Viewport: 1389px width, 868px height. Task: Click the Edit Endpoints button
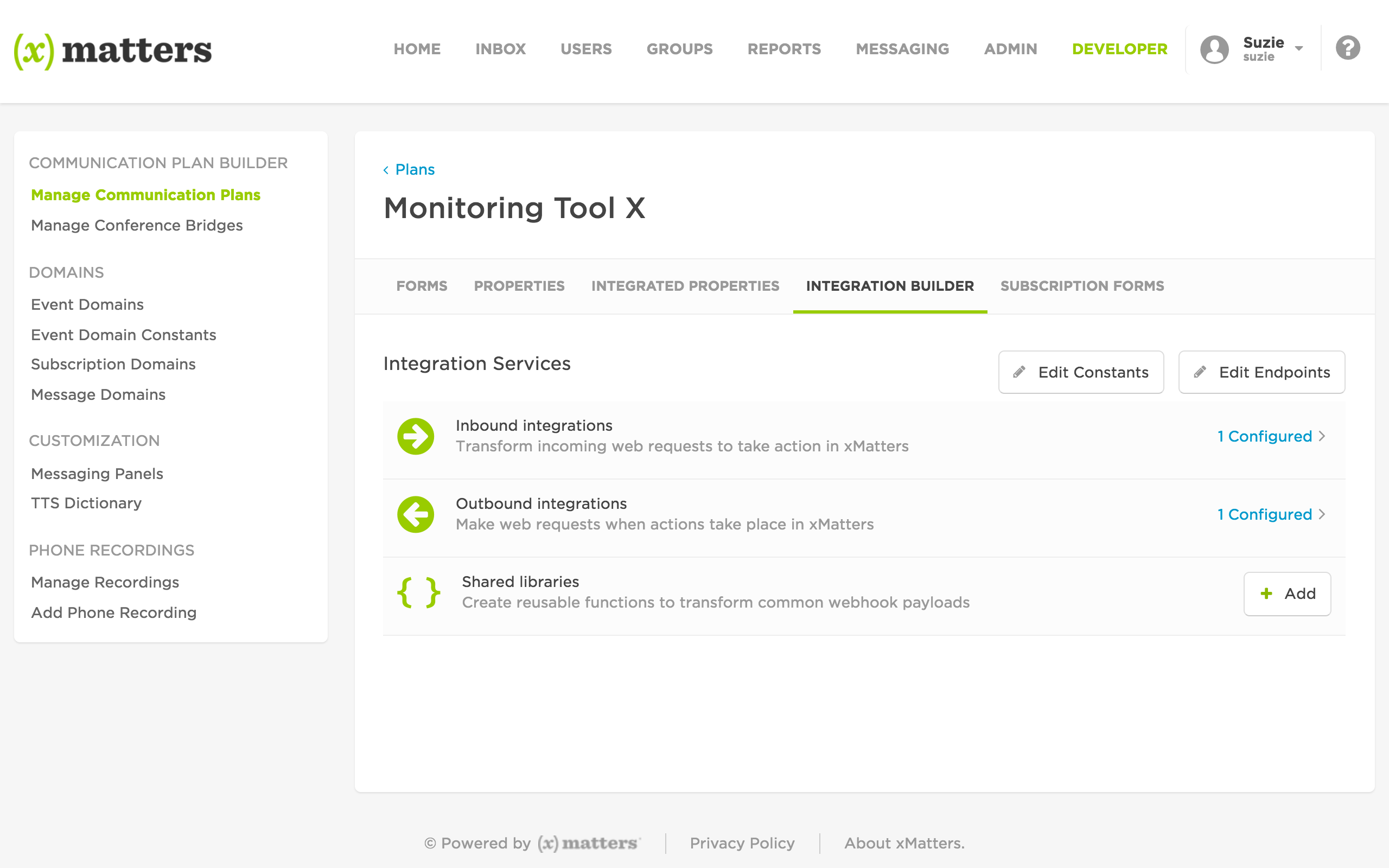click(1261, 372)
